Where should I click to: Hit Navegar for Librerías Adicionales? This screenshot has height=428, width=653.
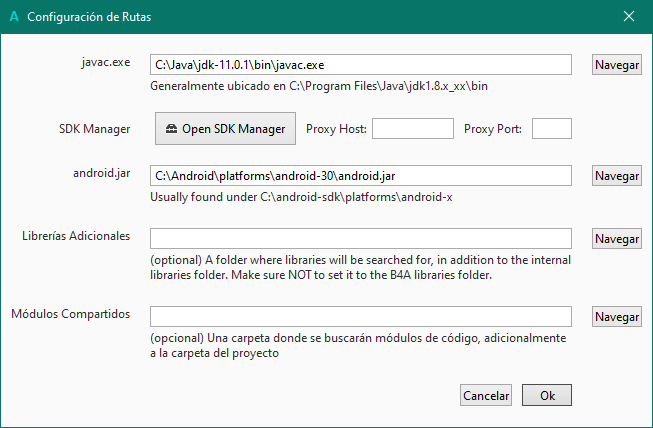click(x=616, y=239)
